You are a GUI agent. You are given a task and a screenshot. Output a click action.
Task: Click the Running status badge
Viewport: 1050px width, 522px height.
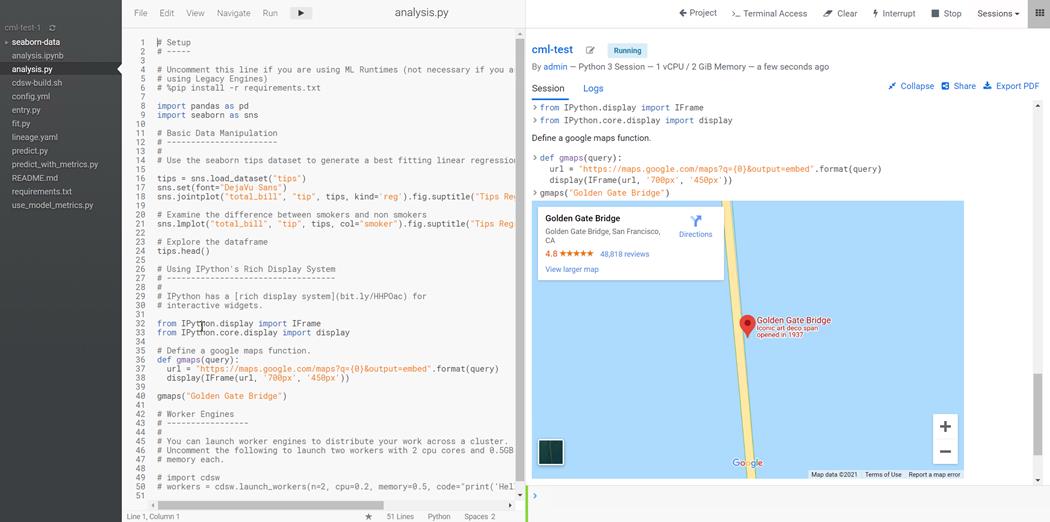[x=627, y=50]
